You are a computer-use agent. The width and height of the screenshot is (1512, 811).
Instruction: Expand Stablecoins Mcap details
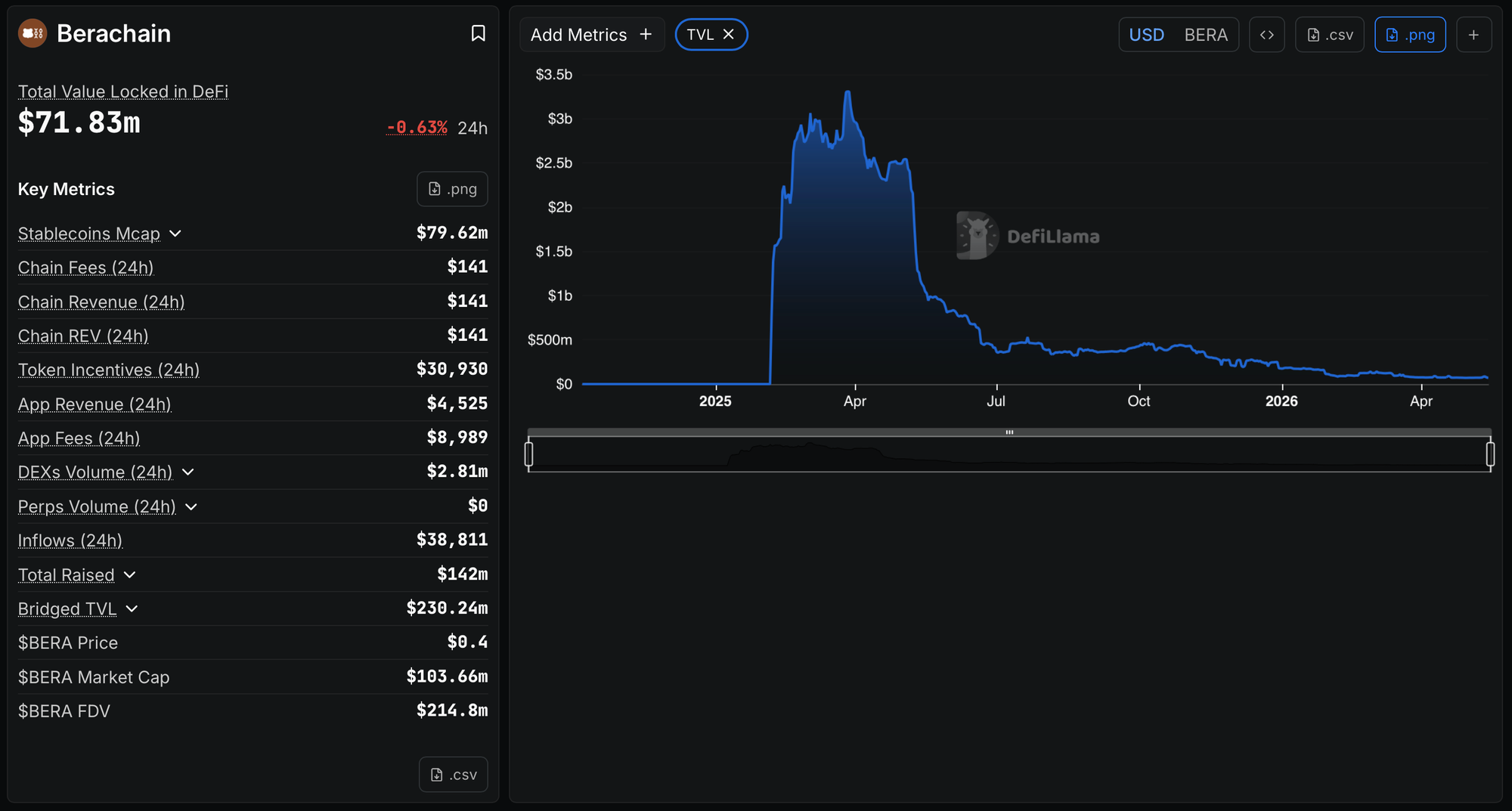click(175, 234)
